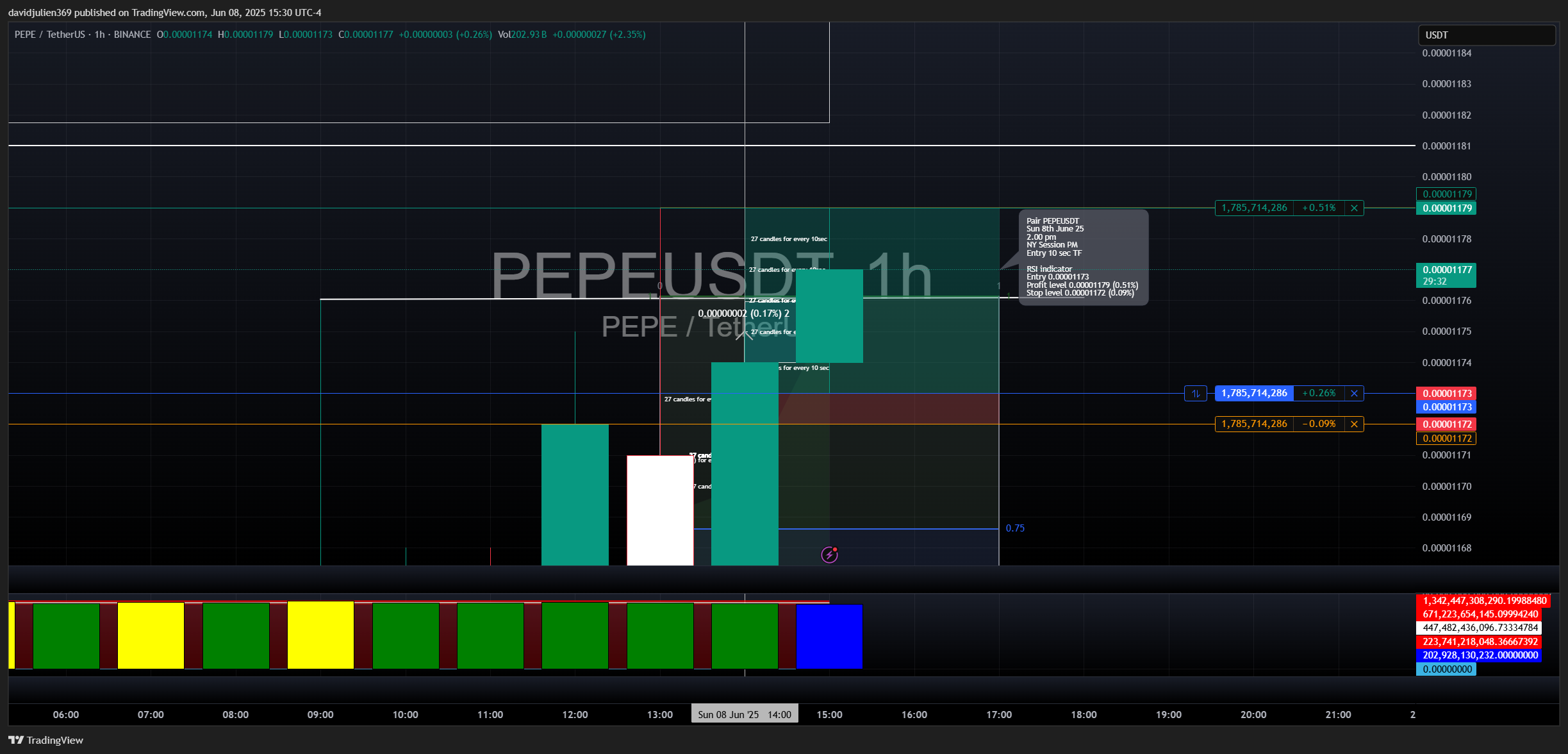
Task: Click the 19:00 time axis label
Action: tap(1169, 714)
